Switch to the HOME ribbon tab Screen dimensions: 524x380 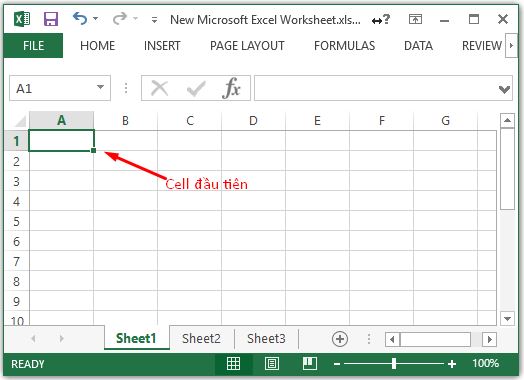coord(98,46)
